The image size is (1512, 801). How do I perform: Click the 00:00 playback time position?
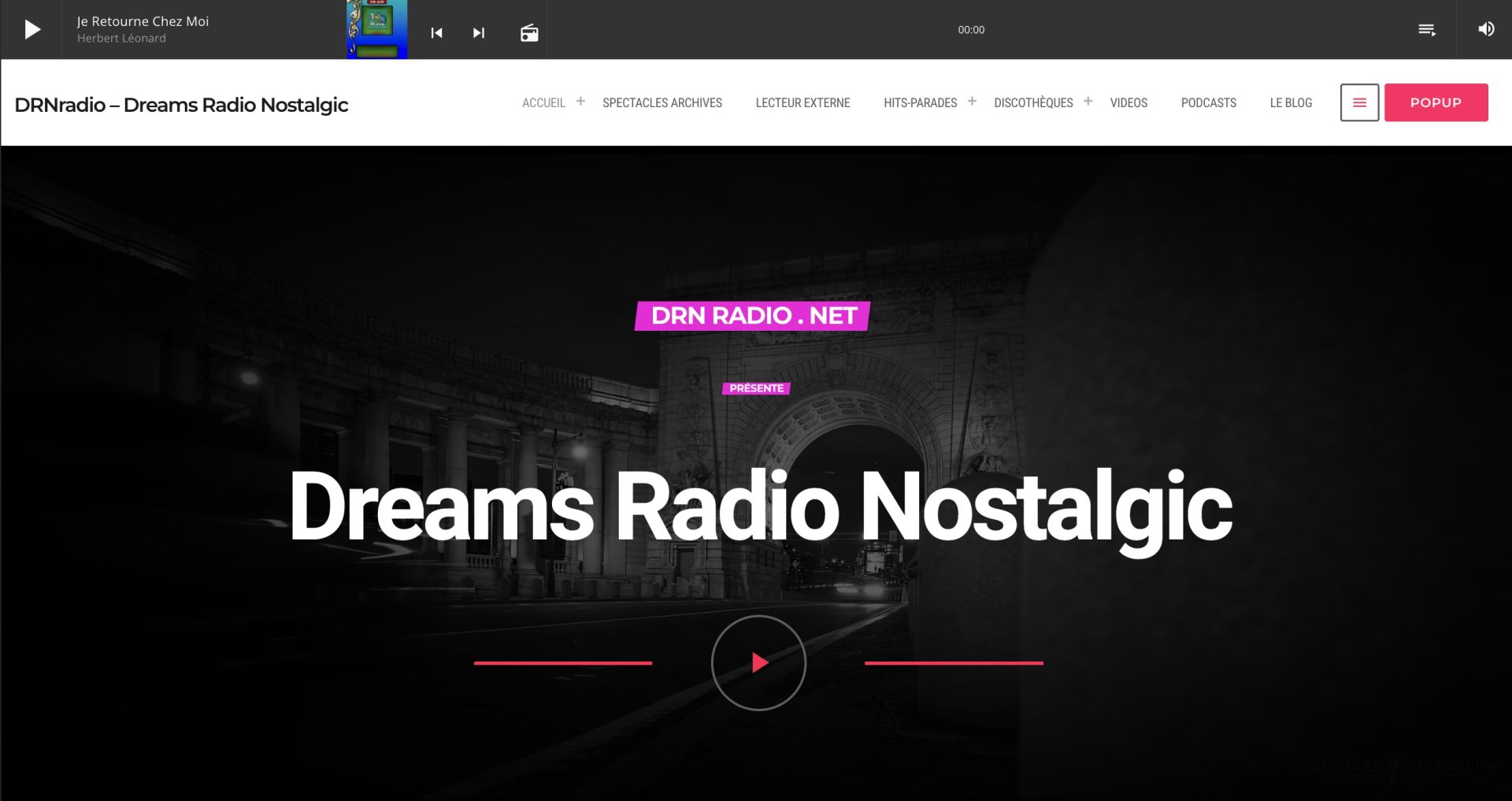pos(971,30)
